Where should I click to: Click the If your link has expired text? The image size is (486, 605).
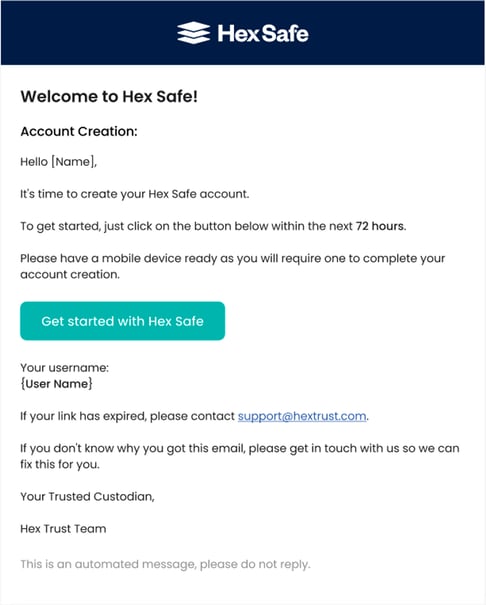click(x=127, y=416)
